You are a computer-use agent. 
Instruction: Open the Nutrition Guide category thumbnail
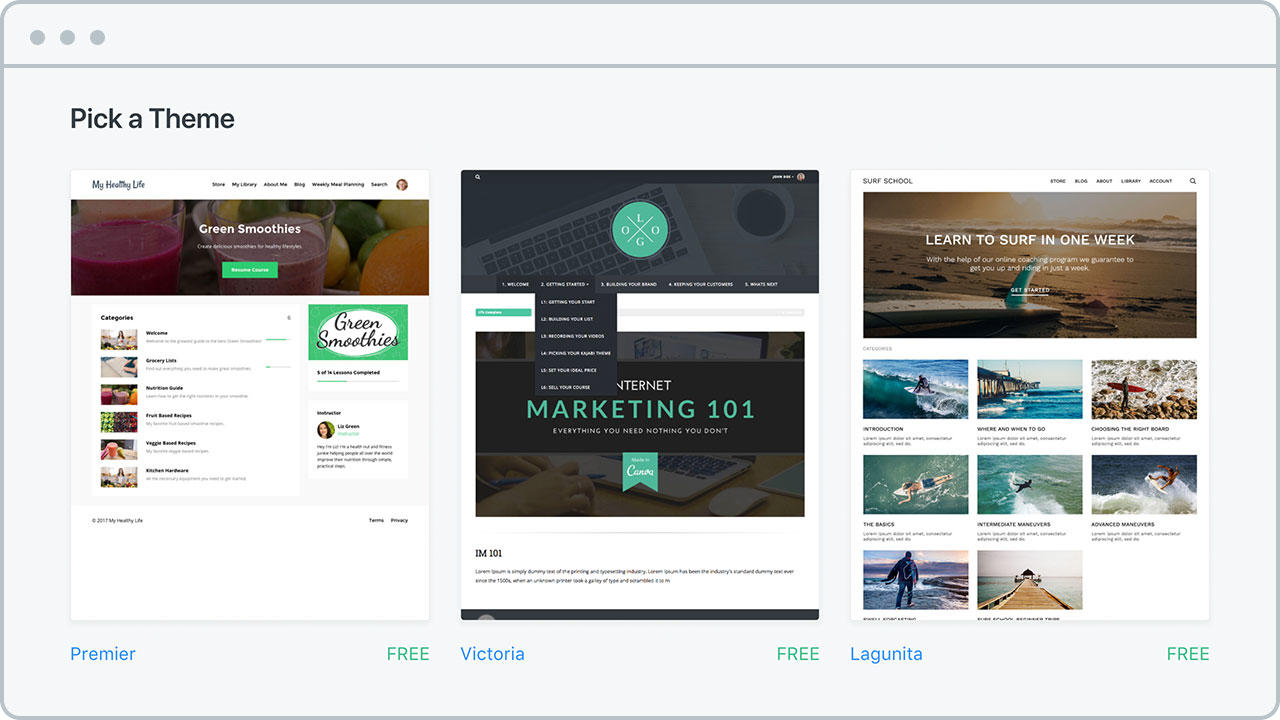point(119,394)
